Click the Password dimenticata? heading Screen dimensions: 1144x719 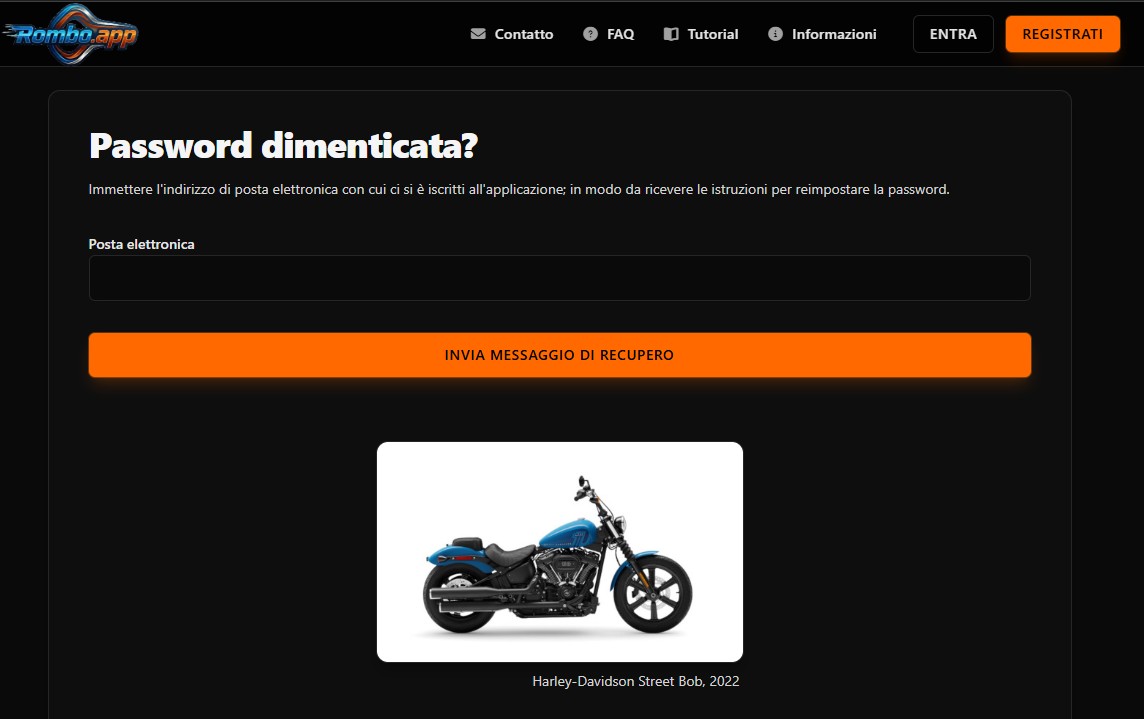click(x=283, y=145)
